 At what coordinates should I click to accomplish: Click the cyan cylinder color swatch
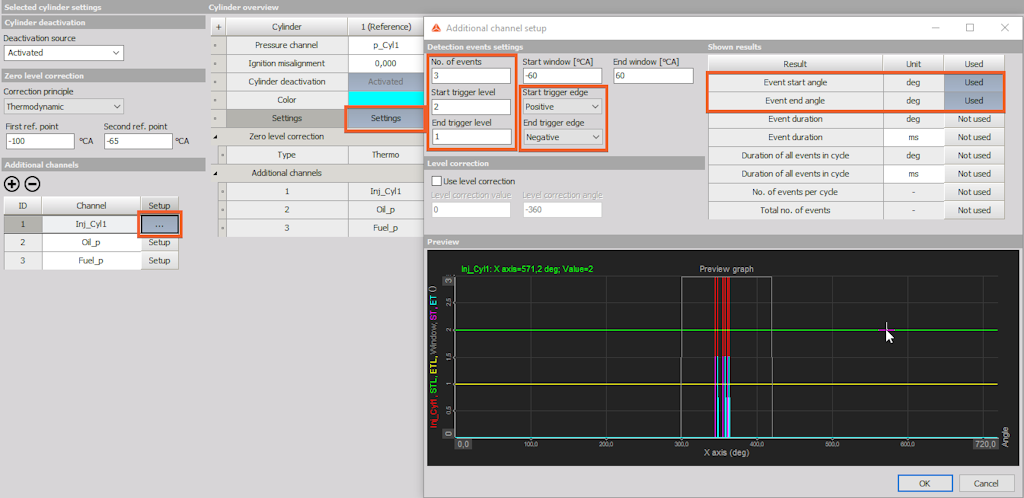[x=385, y=100]
